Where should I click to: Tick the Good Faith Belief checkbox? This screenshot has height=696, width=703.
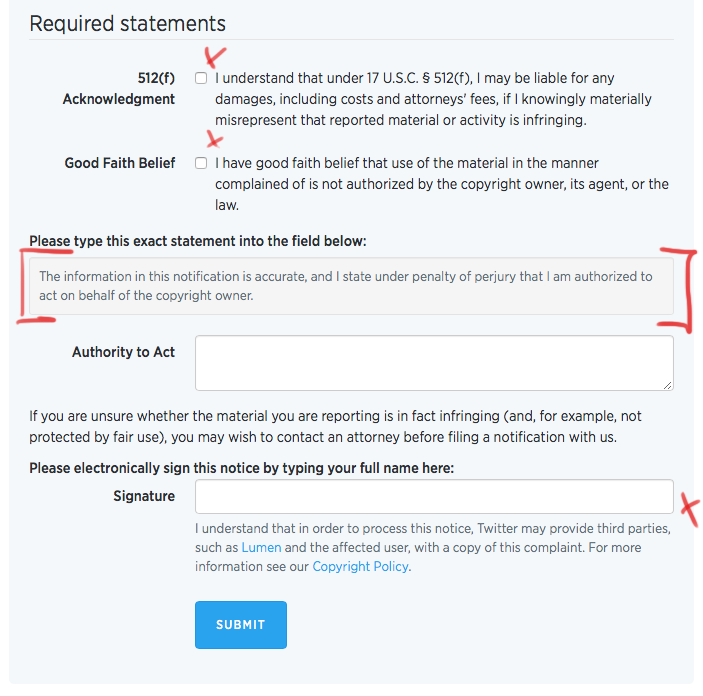[201, 163]
